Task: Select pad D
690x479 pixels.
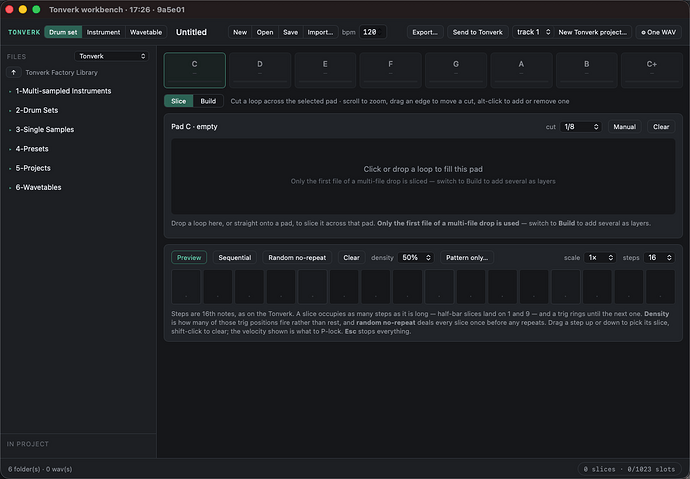Action: tap(260, 70)
